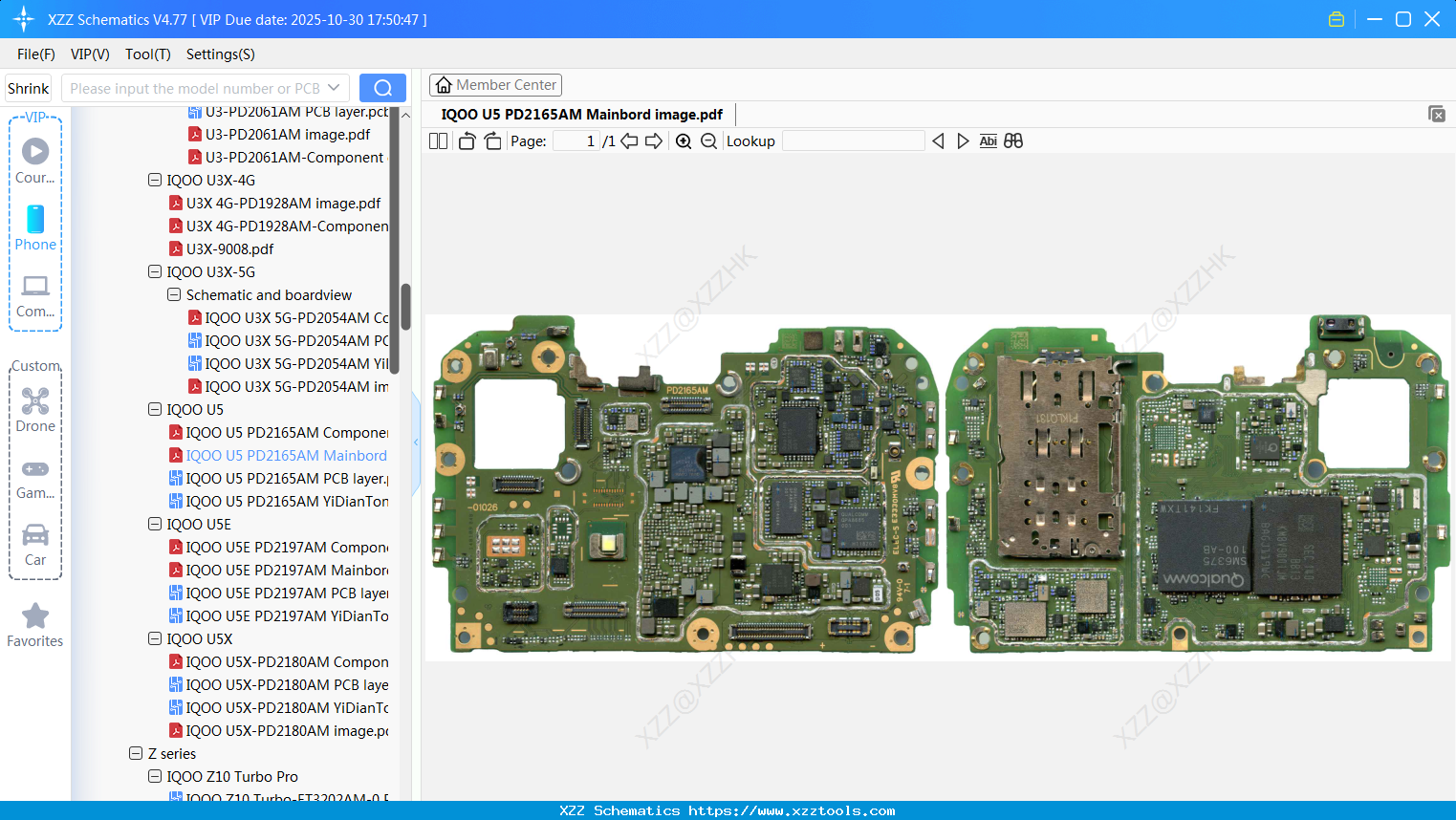Open the binoculars search tool

pos(1013,140)
